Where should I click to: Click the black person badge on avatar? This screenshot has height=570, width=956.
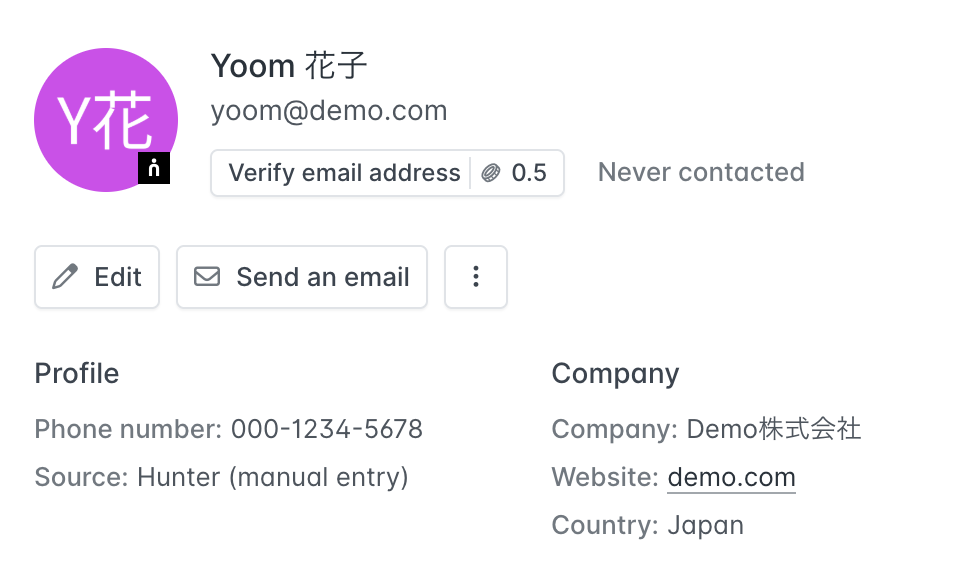(154, 168)
